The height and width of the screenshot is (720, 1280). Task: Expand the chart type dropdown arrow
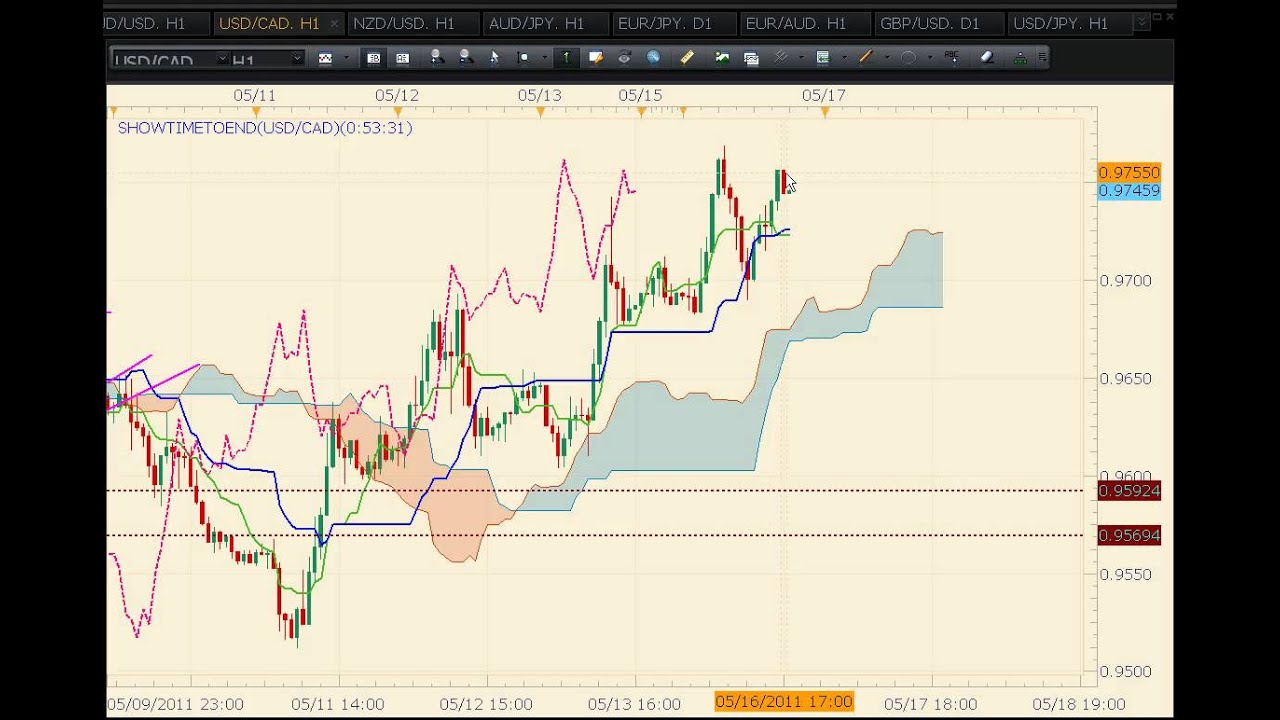[346, 58]
